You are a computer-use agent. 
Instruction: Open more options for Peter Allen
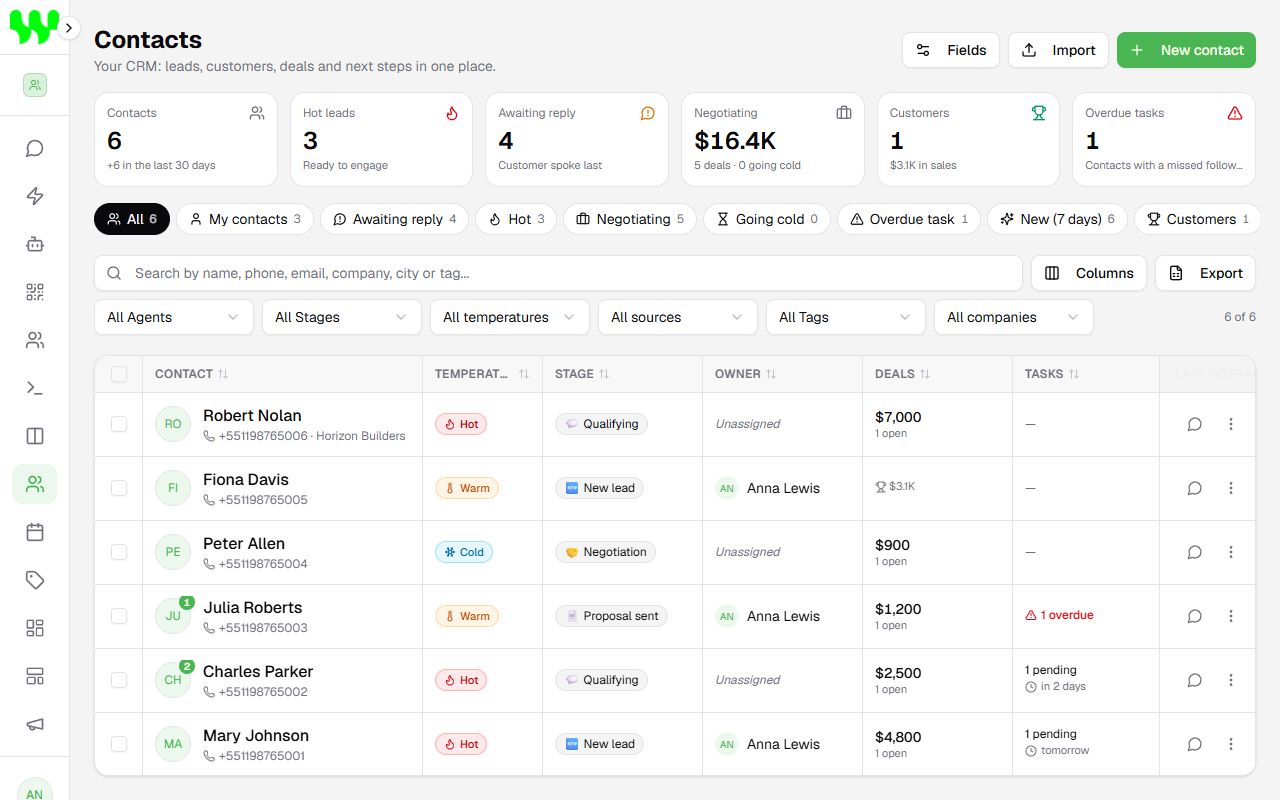pos(1231,552)
